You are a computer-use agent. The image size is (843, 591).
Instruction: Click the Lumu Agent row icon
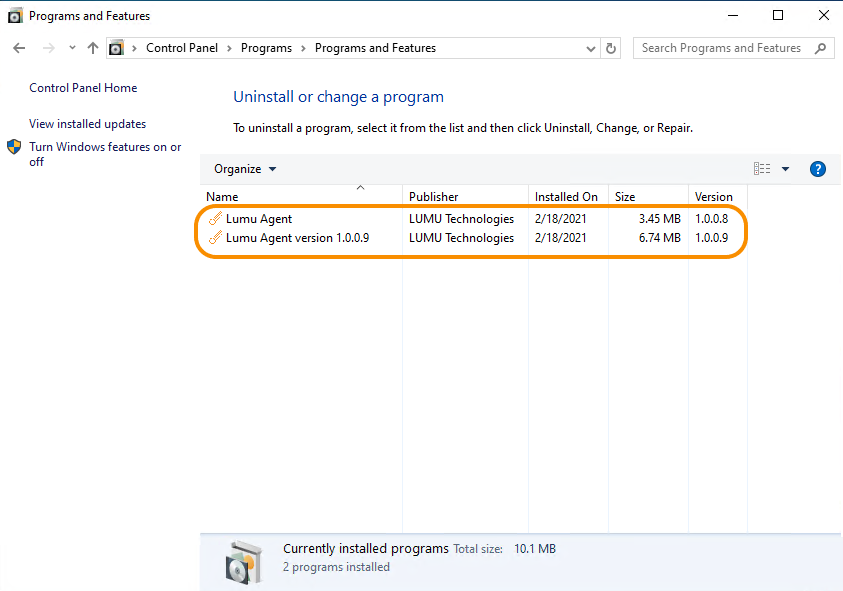pyautogui.click(x=215, y=218)
